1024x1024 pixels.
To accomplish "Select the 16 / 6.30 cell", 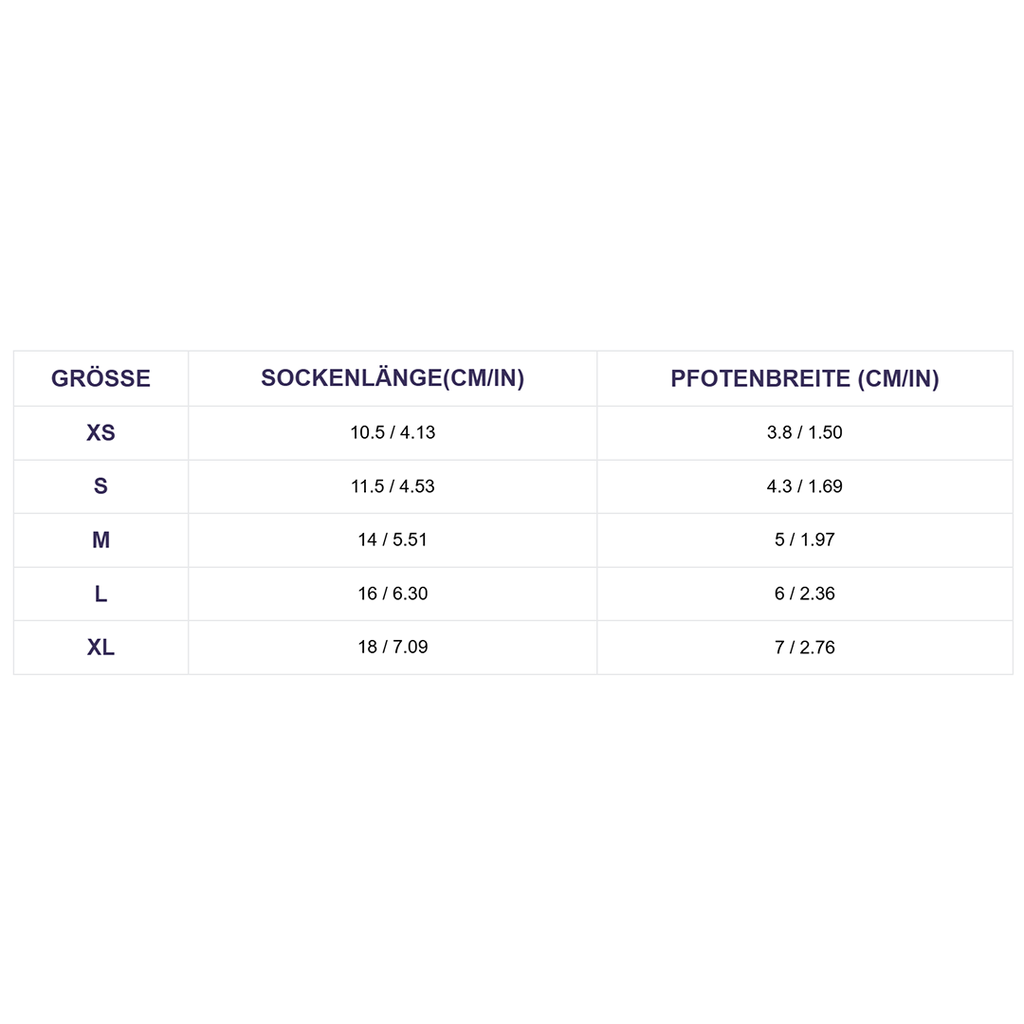I will 393,594.
